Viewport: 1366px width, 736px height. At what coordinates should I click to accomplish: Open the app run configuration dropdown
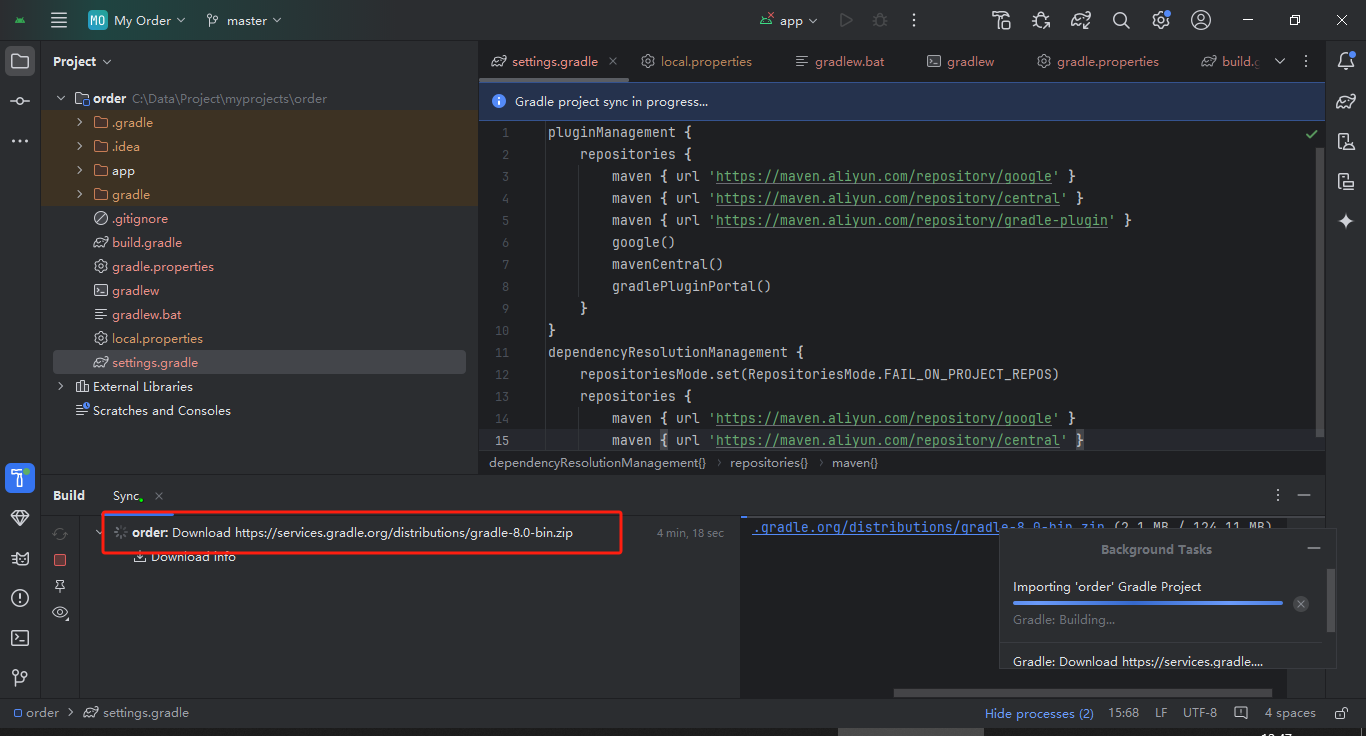(x=788, y=20)
